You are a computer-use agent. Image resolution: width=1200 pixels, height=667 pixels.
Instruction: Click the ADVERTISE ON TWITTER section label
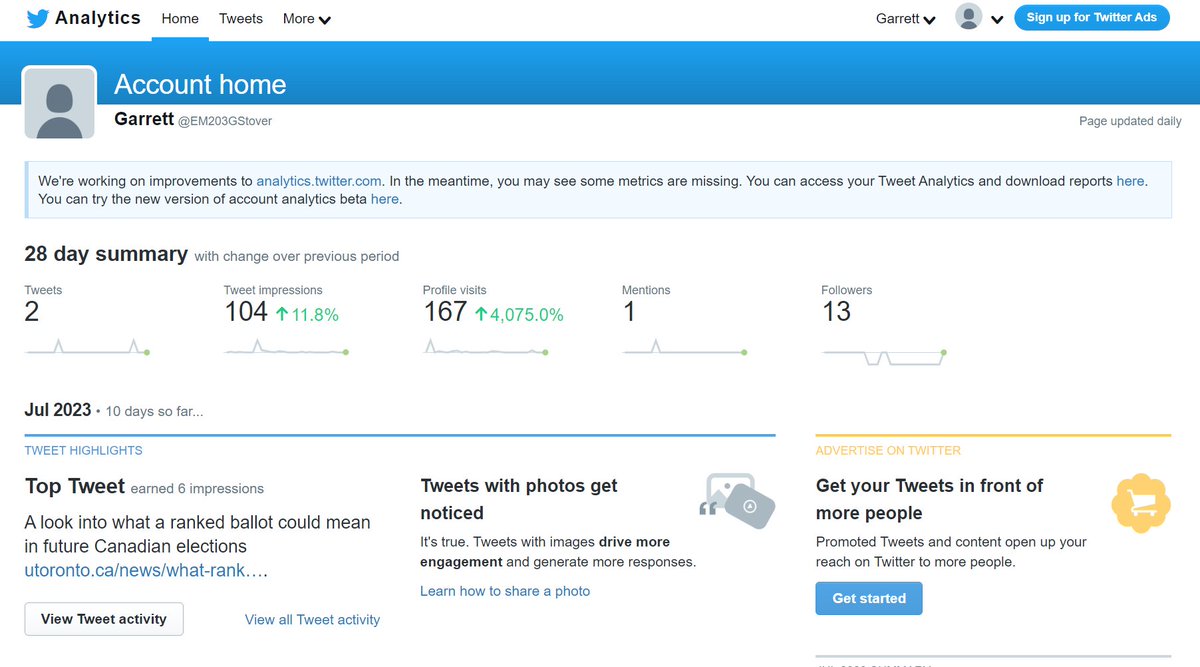click(x=888, y=450)
